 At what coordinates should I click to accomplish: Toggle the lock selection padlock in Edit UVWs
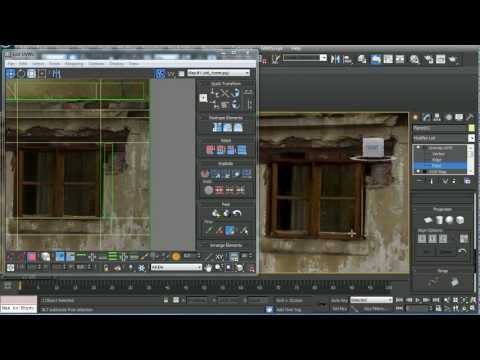106,268
